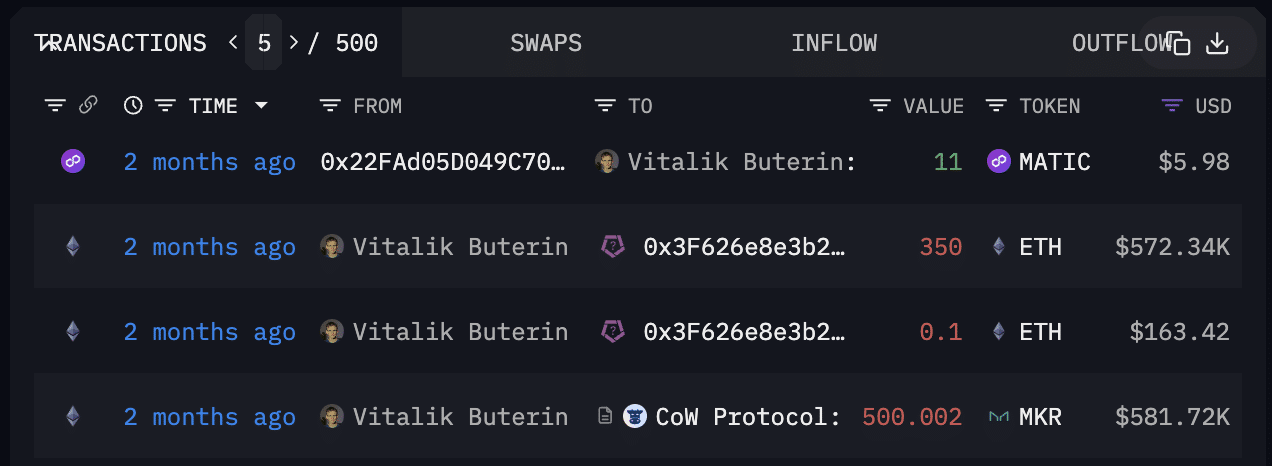Switch to the INFLOW tab

point(834,43)
